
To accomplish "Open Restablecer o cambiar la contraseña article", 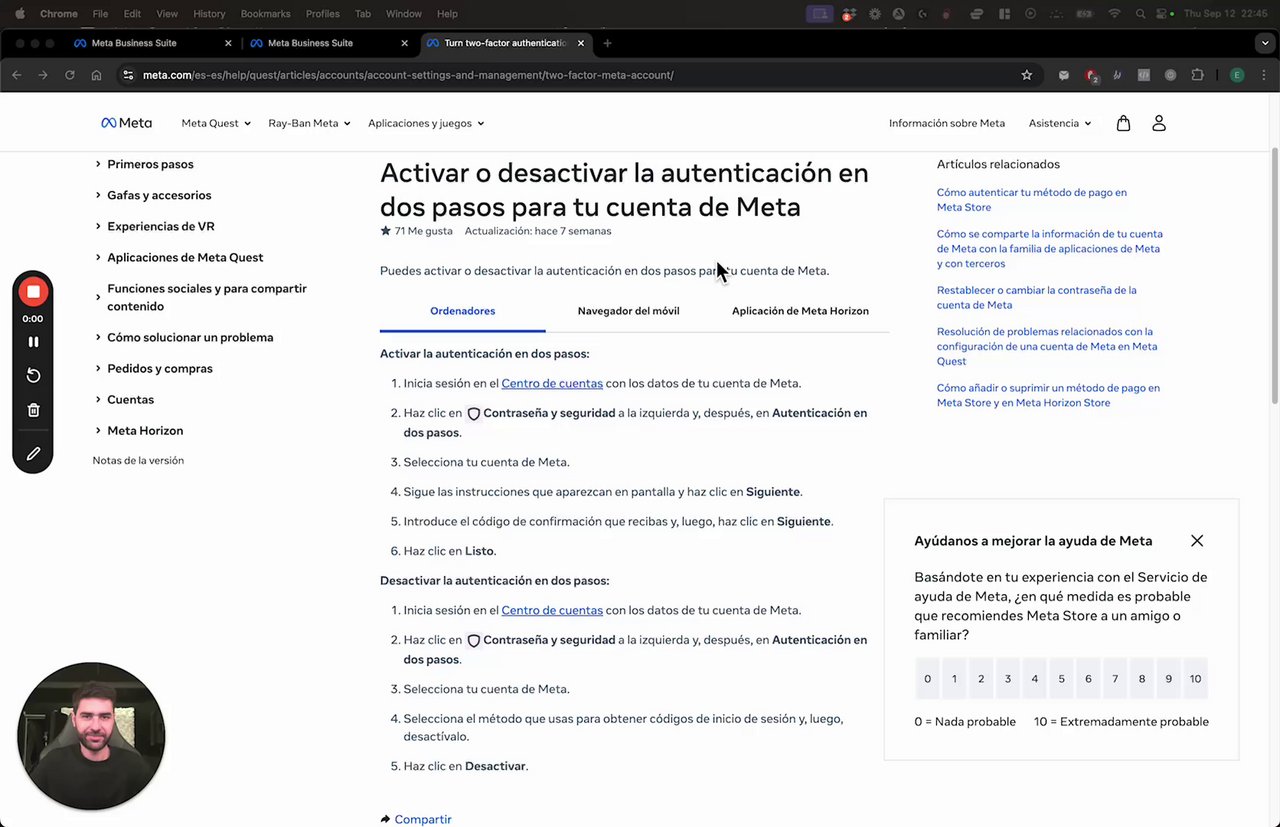I will coord(1037,297).
